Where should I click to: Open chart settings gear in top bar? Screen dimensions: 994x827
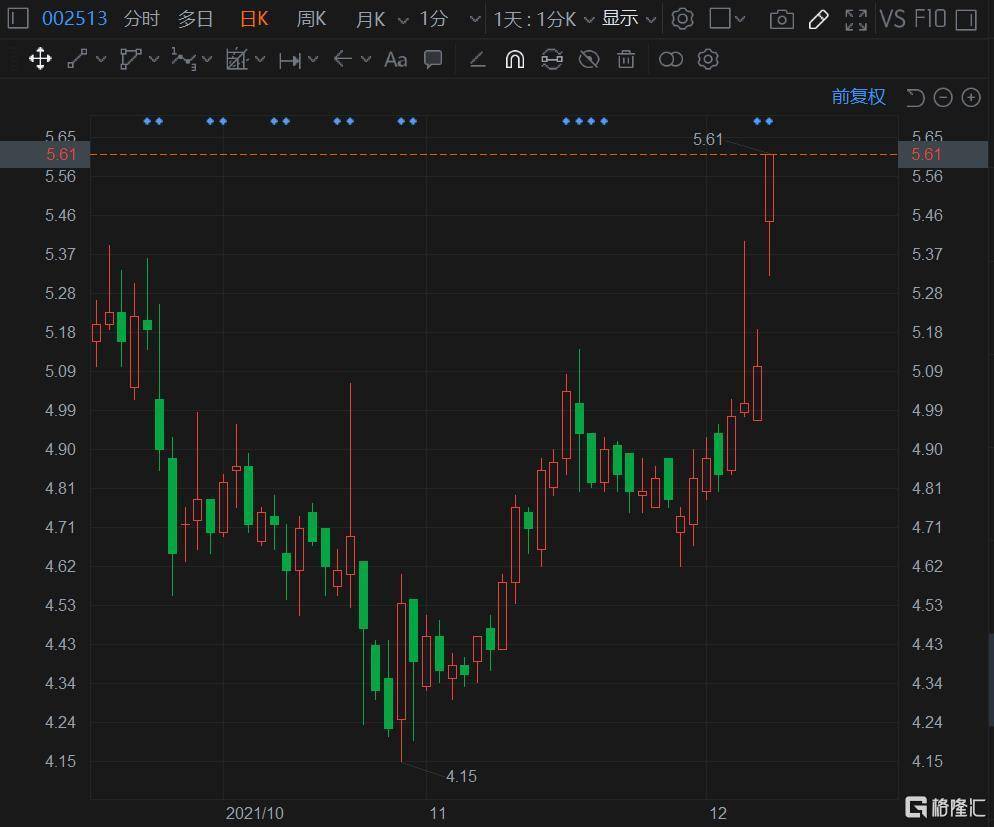point(682,19)
